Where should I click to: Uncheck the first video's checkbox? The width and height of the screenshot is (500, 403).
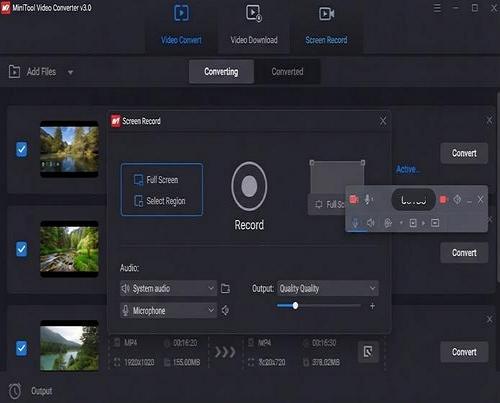point(22,149)
